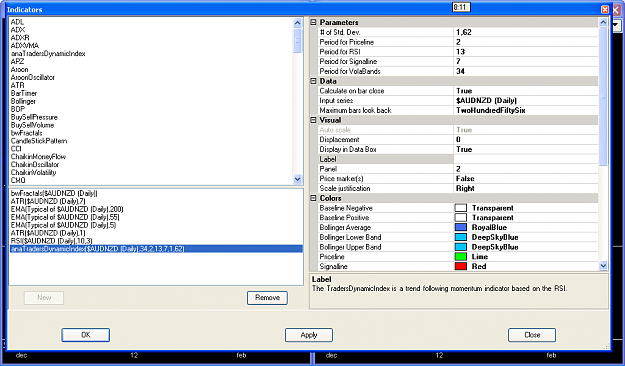Select CMO in indicator list

18,181
